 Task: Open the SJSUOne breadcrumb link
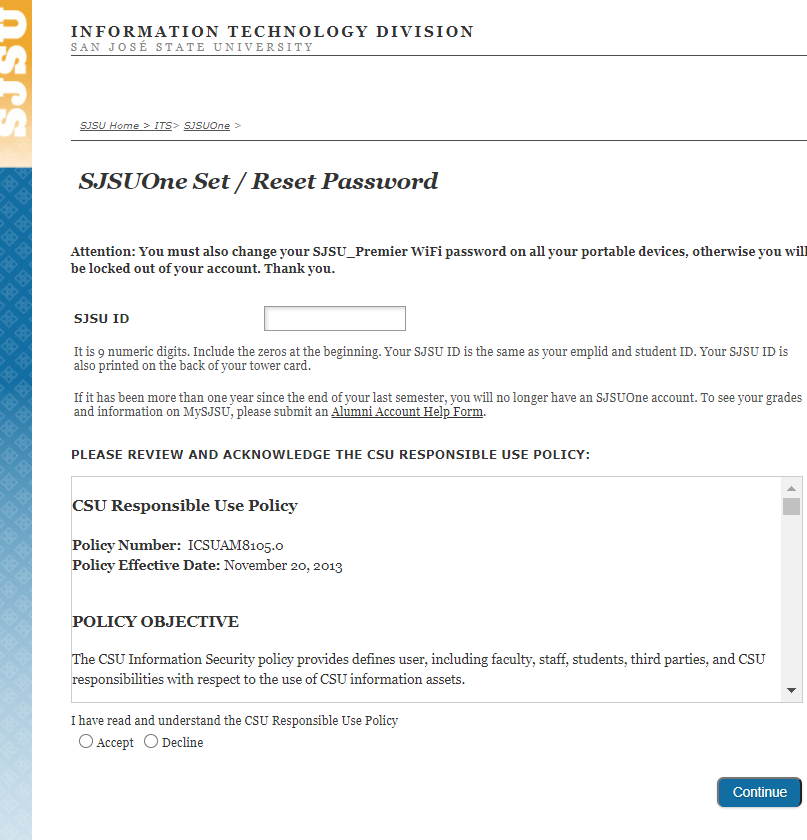[207, 126]
